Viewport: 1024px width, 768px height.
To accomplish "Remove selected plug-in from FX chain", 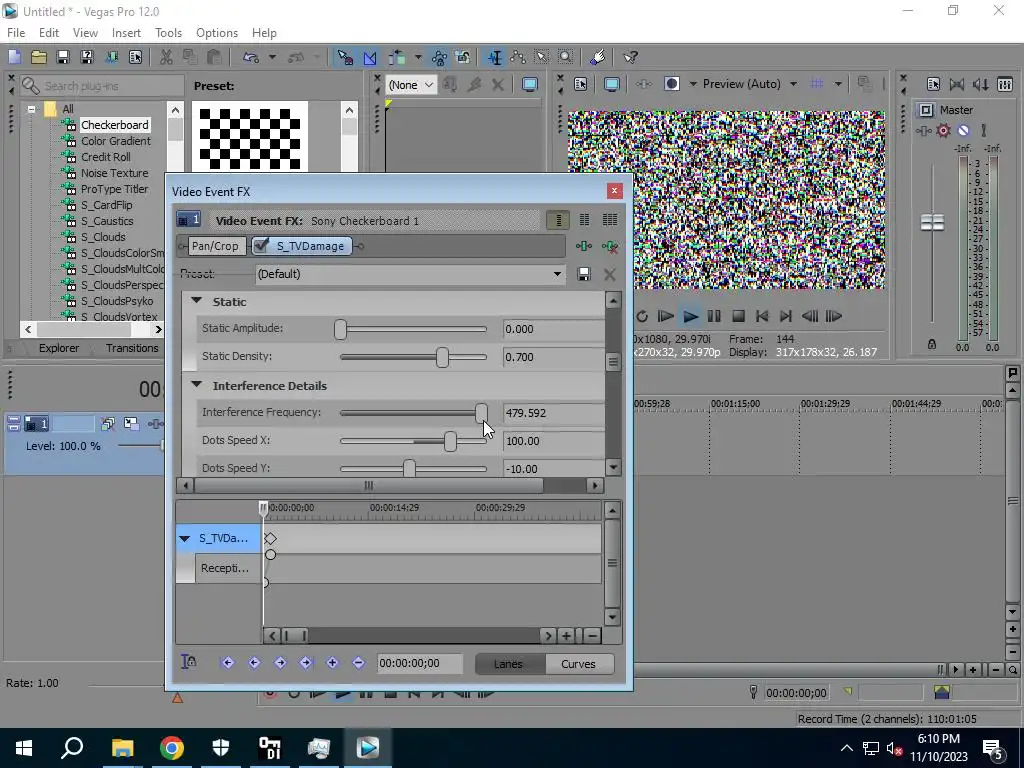I will tap(610, 246).
